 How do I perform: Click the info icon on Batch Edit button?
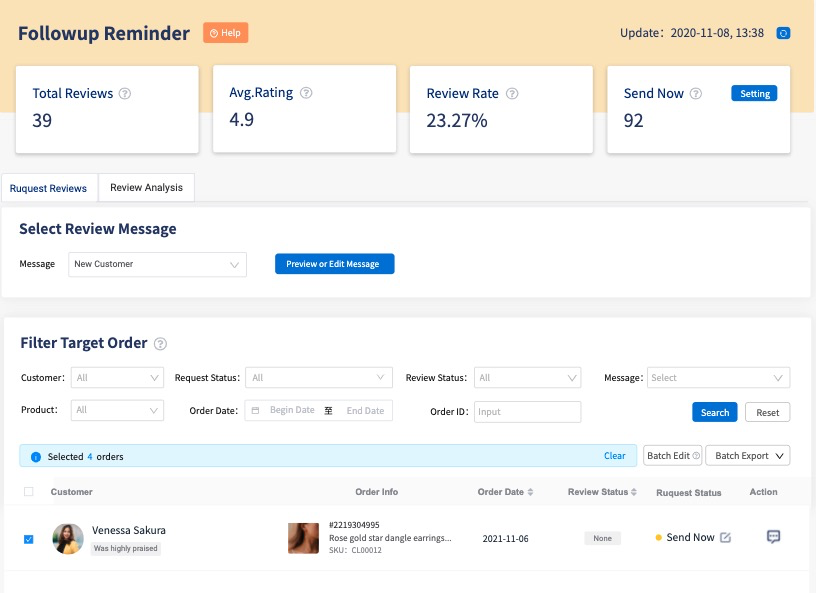click(697, 455)
